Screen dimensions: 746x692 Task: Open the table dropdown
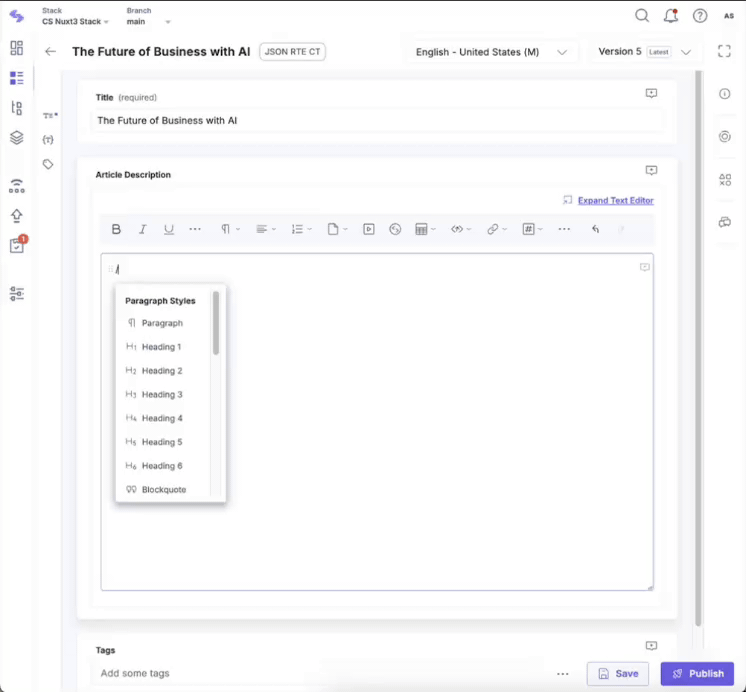coord(425,229)
